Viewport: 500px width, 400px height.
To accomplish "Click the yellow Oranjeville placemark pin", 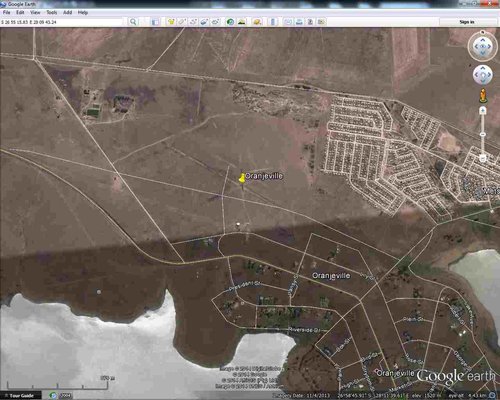I will coord(242,177).
